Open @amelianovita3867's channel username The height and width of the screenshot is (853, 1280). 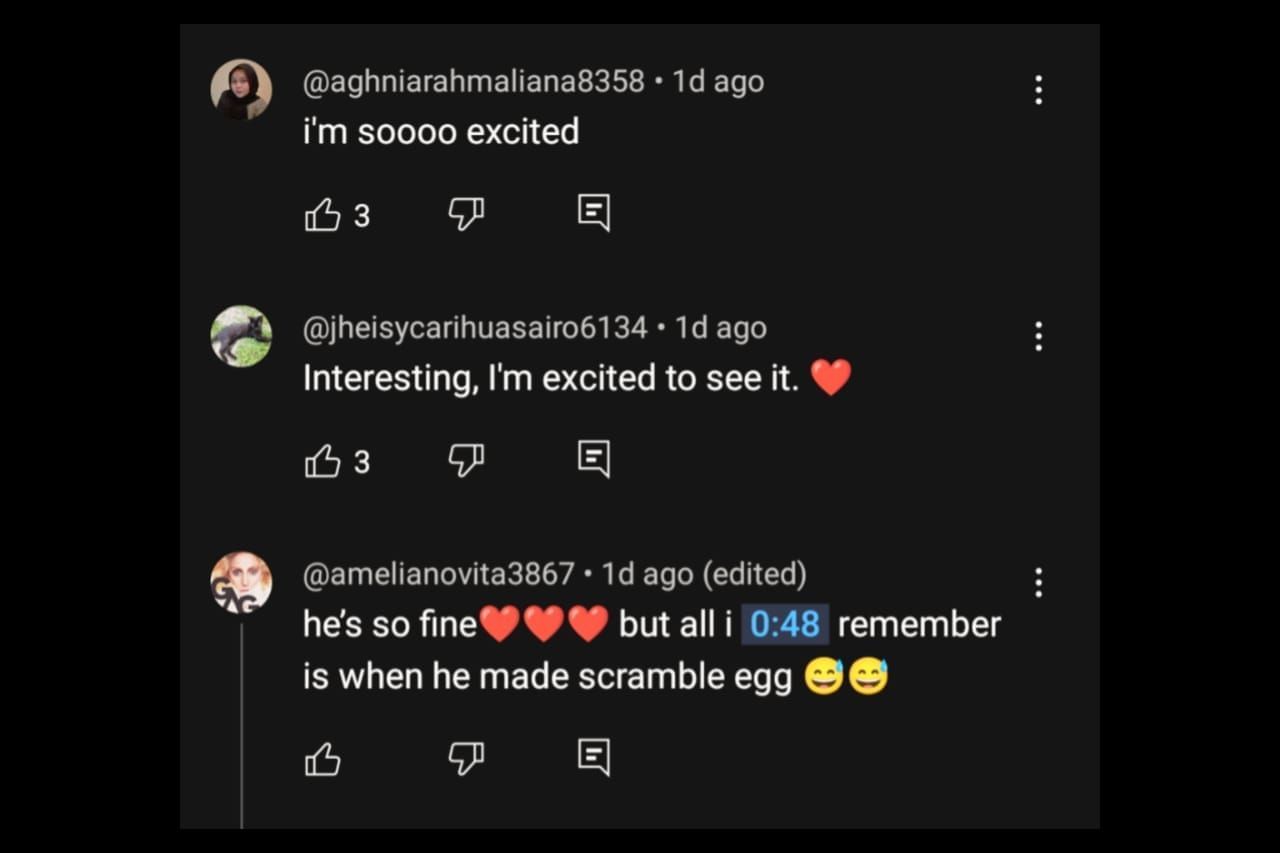439,574
